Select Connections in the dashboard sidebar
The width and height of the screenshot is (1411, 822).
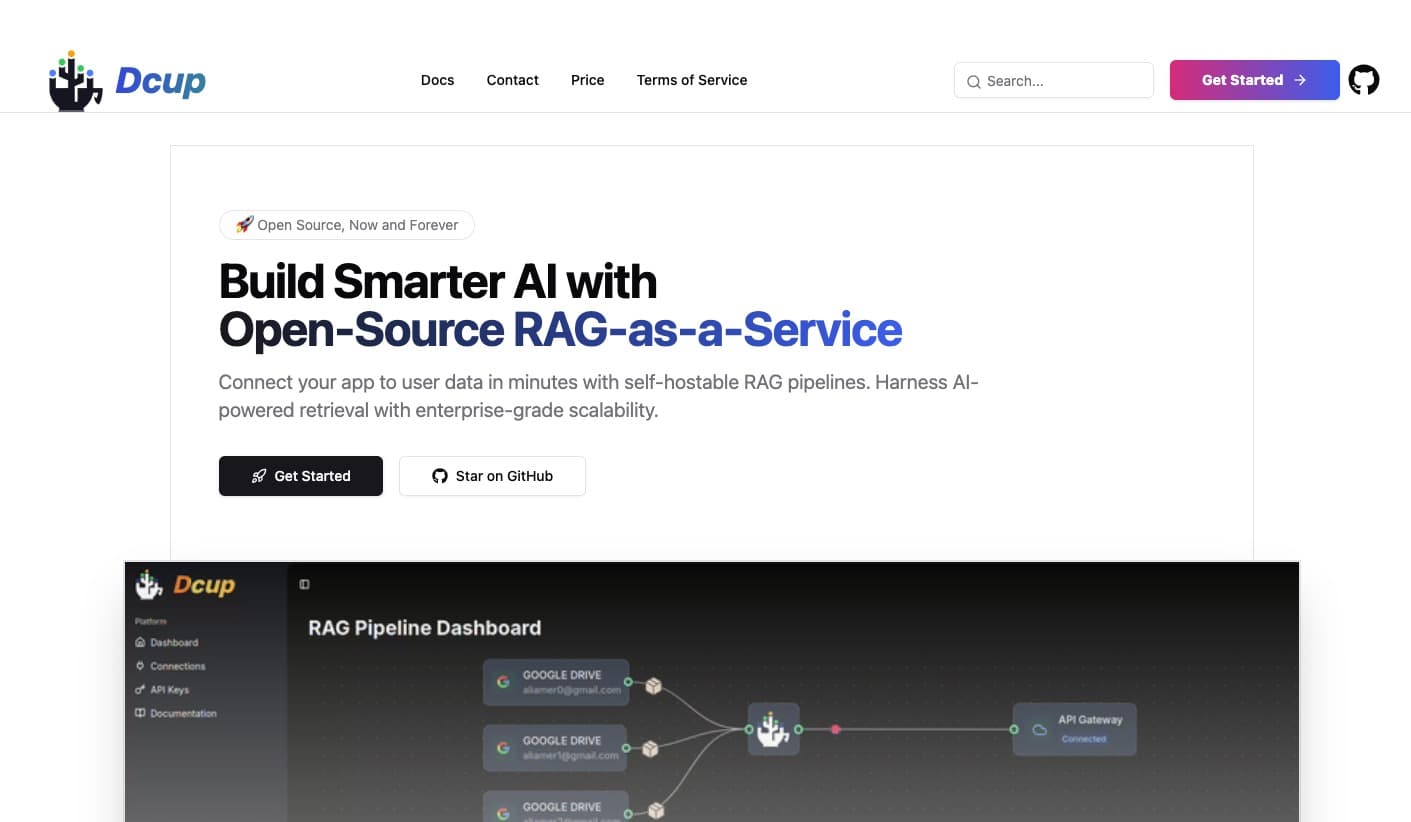tap(177, 666)
